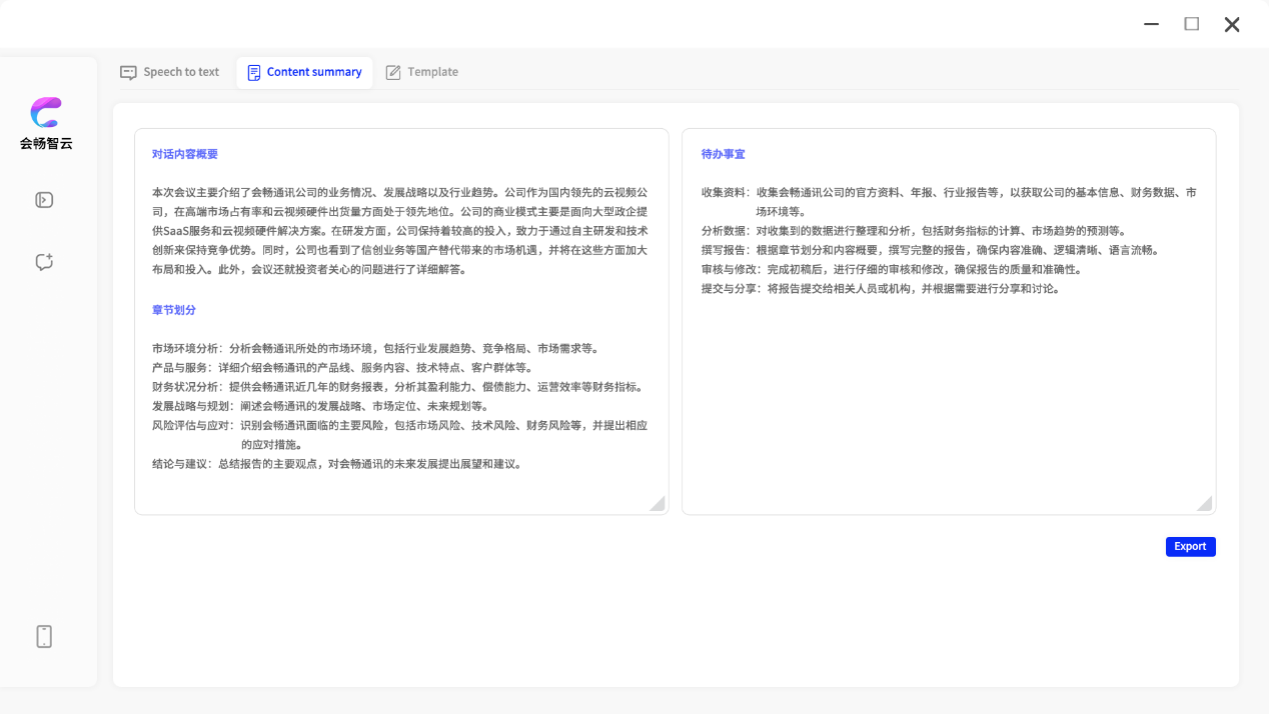Open the Template tab

coord(422,72)
